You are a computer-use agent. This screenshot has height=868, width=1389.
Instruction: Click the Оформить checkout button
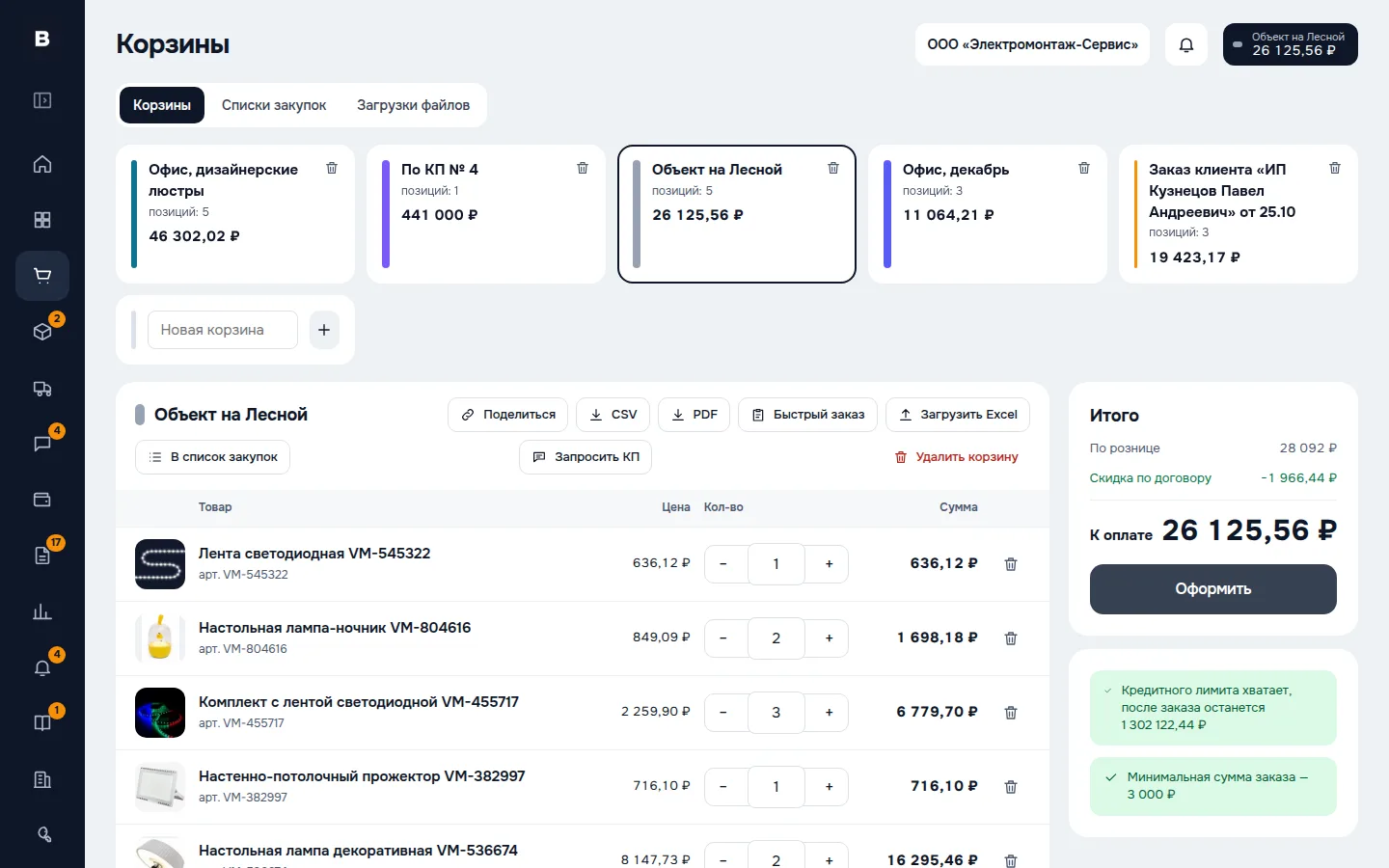[1213, 589]
